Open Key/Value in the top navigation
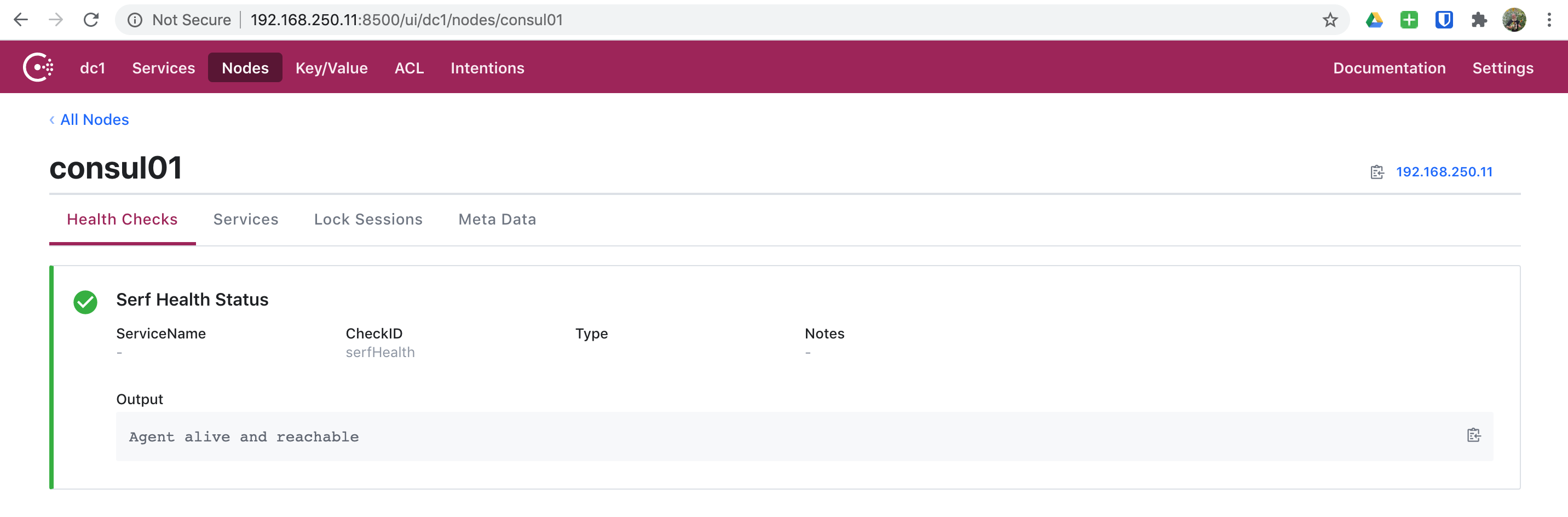 click(x=332, y=67)
